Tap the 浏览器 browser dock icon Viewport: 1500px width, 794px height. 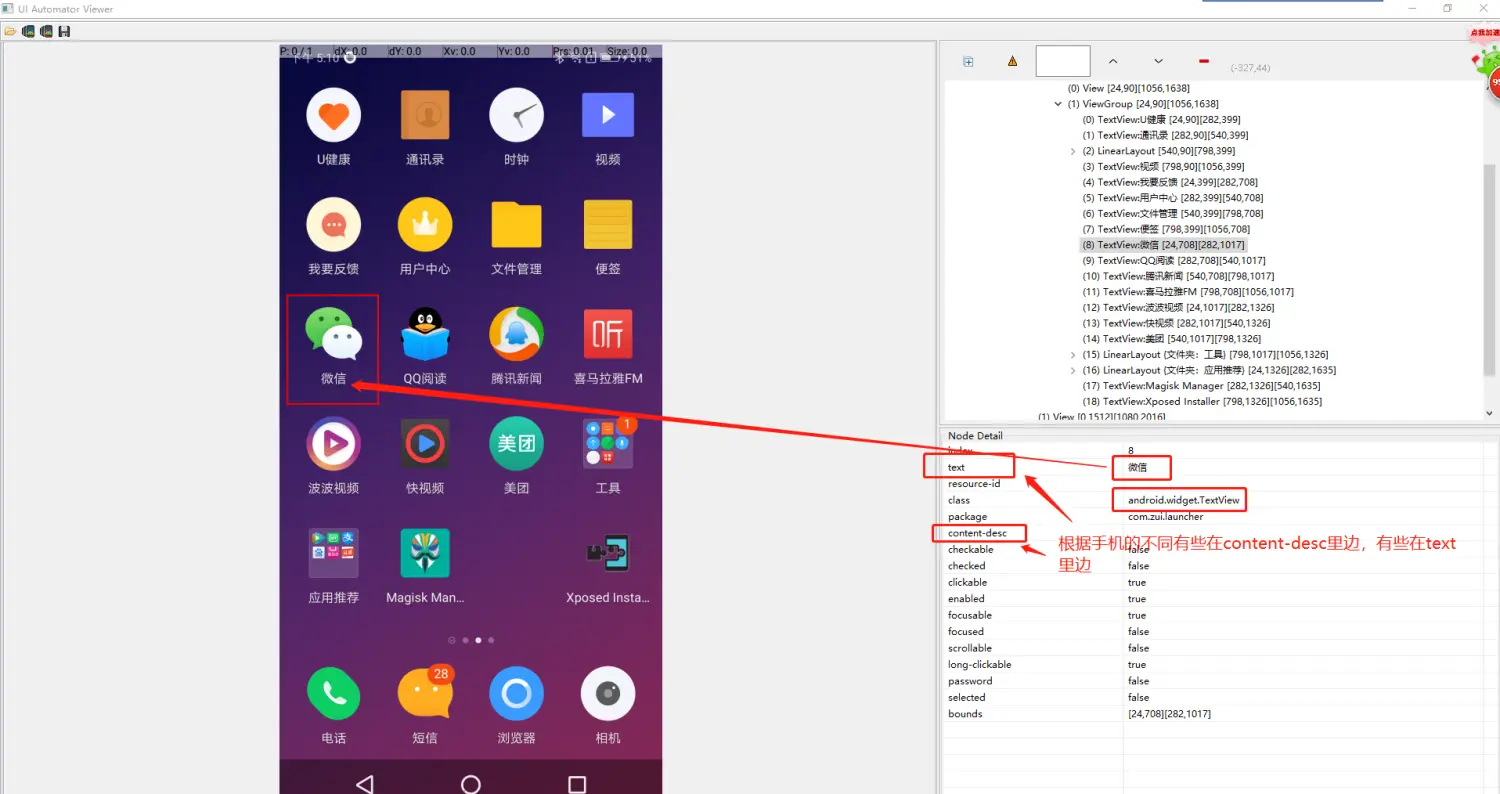(516, 693)
